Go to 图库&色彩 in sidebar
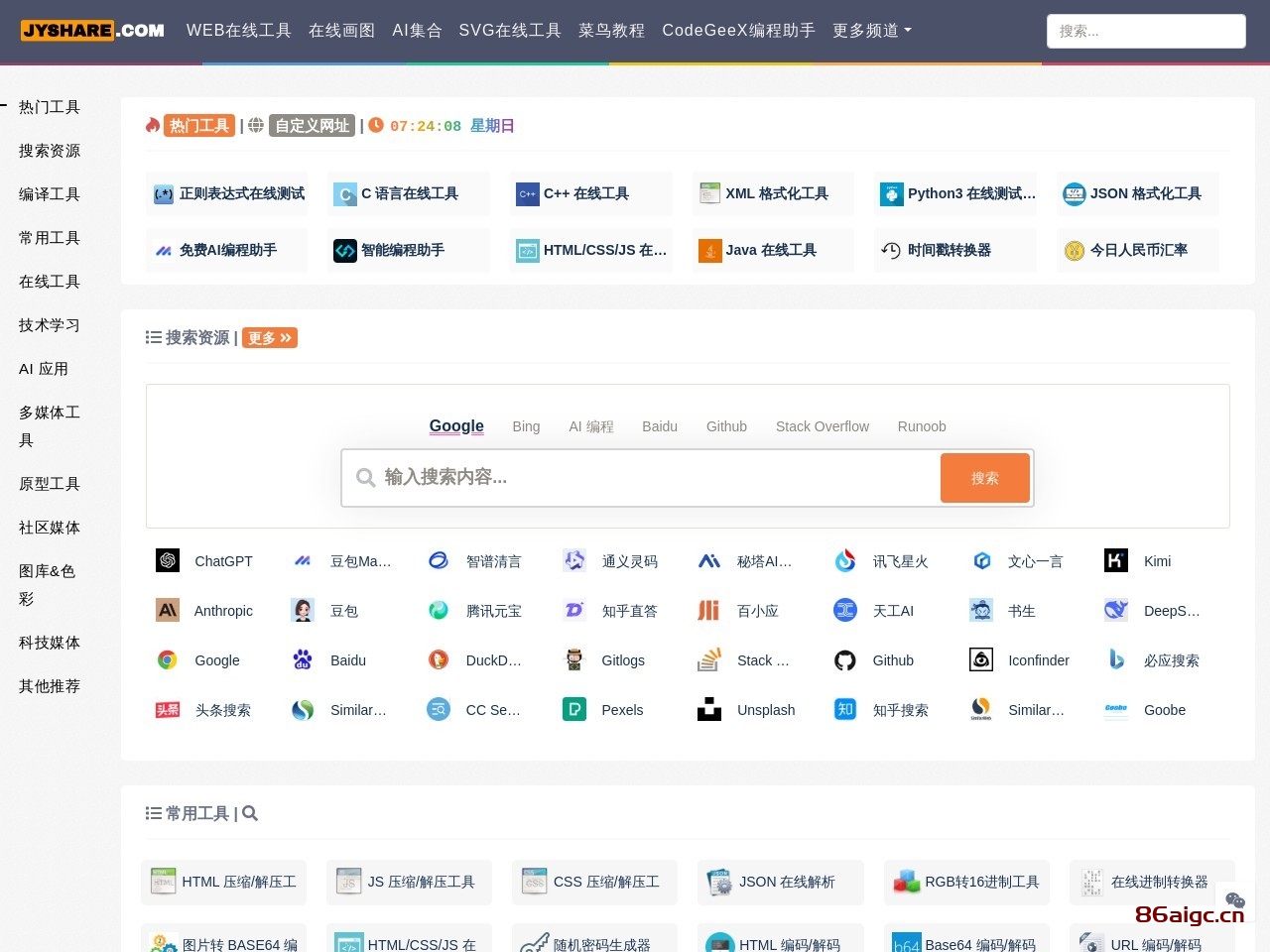Viewport: 1270px width, 952px height. click(x=48, y=585)
